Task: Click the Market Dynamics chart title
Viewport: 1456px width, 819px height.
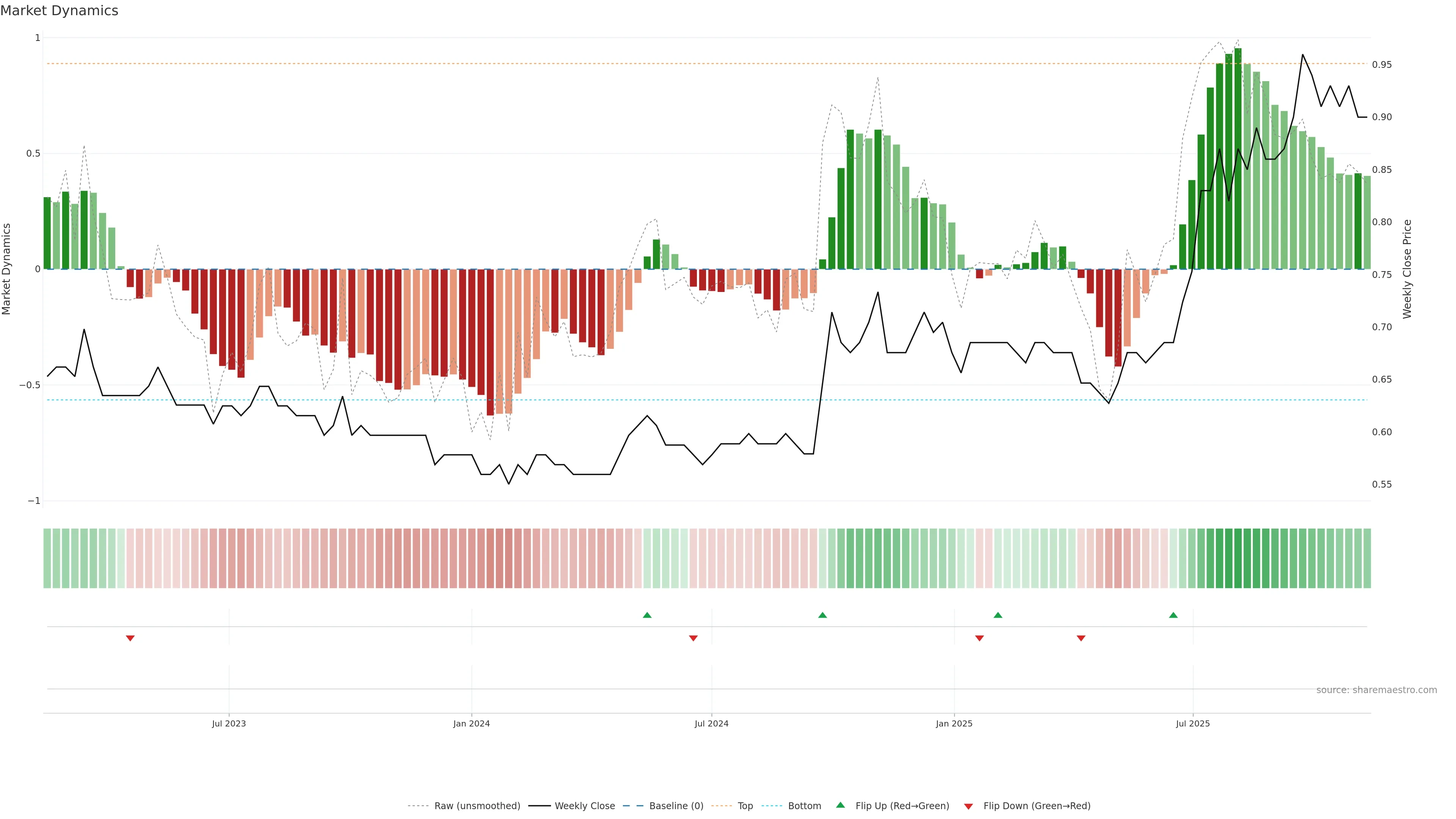Action: click(60, 11)
